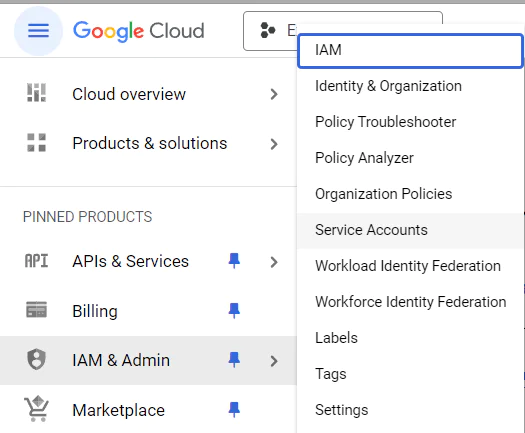Unpin Billing from pinned products
This screenshot has width=525, height=433.
coord(234,310)
